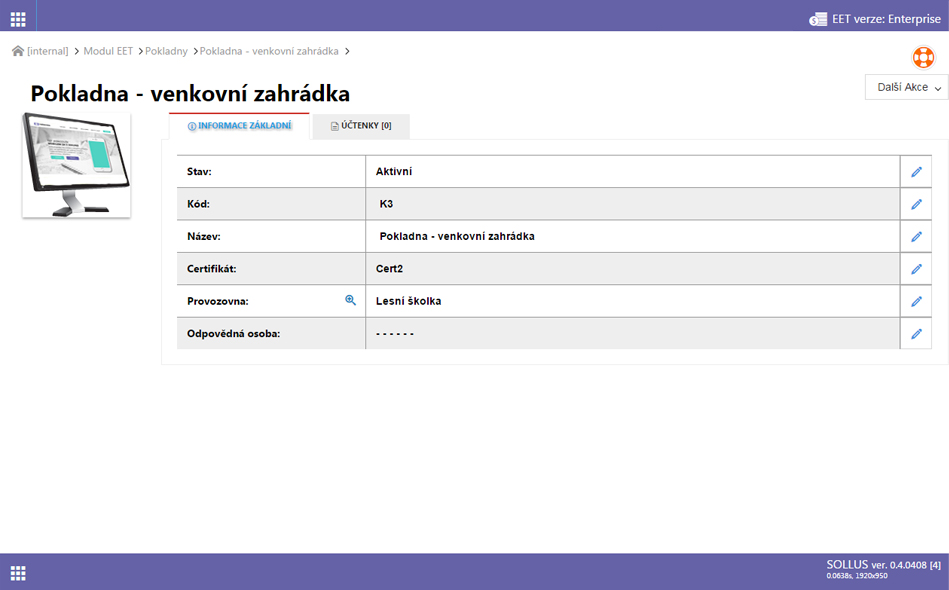Image resolution: width=949 pixels, height=590 pixels.
Task: Open the app grid menu in top bar
Action: point(18,19)
